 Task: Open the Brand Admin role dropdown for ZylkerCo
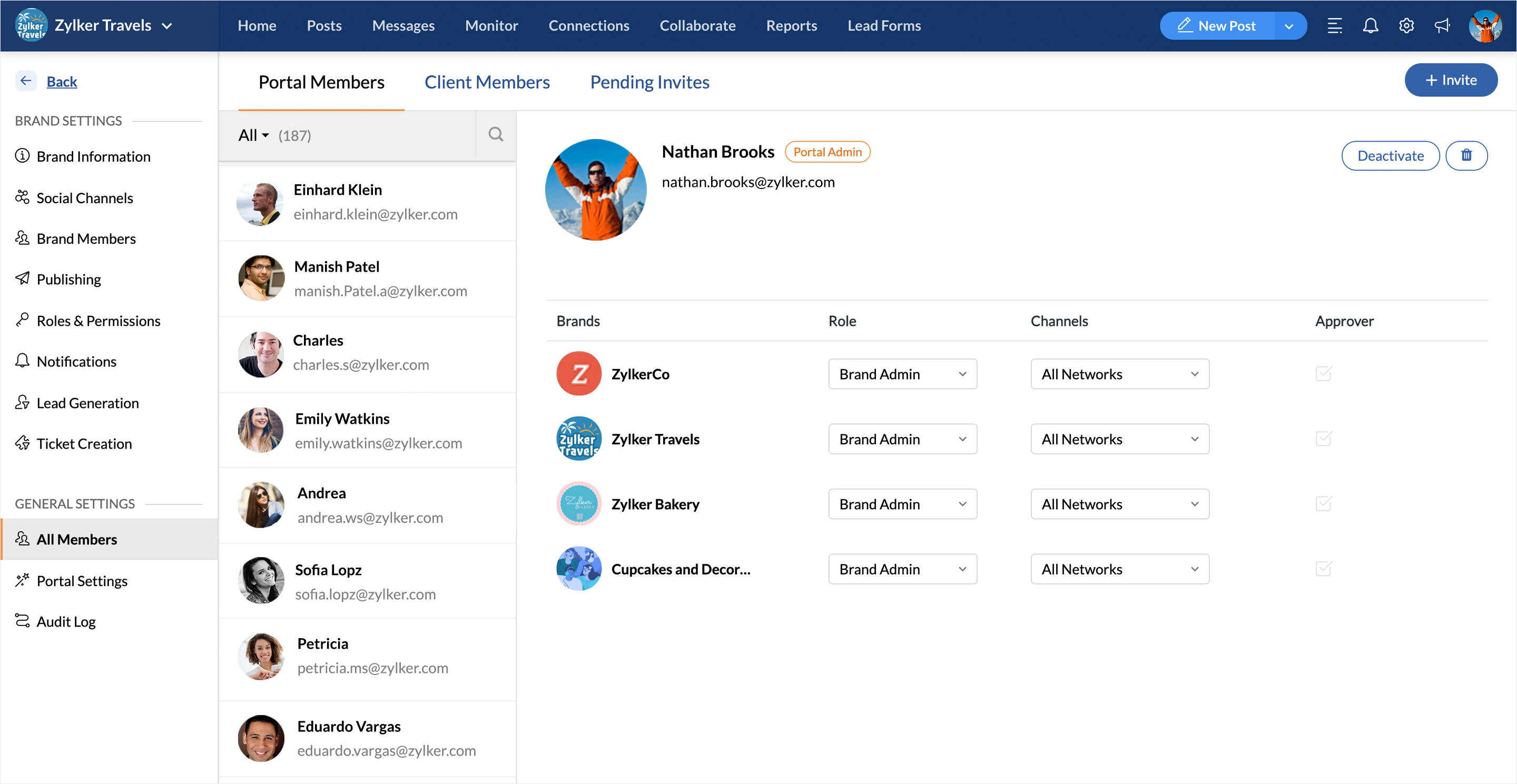coord(902,374)
